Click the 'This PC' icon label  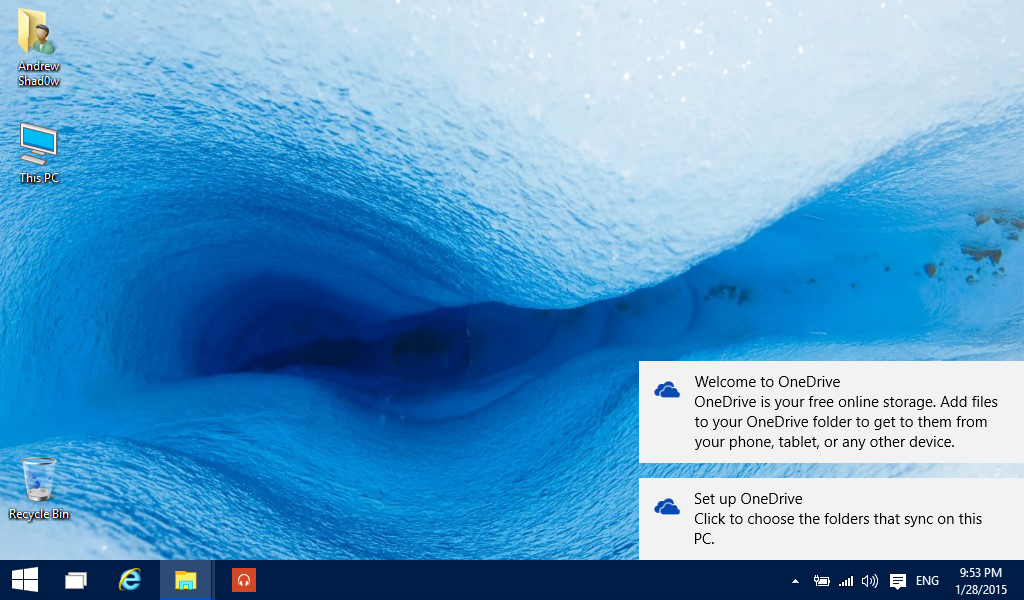tap(39, 178)
